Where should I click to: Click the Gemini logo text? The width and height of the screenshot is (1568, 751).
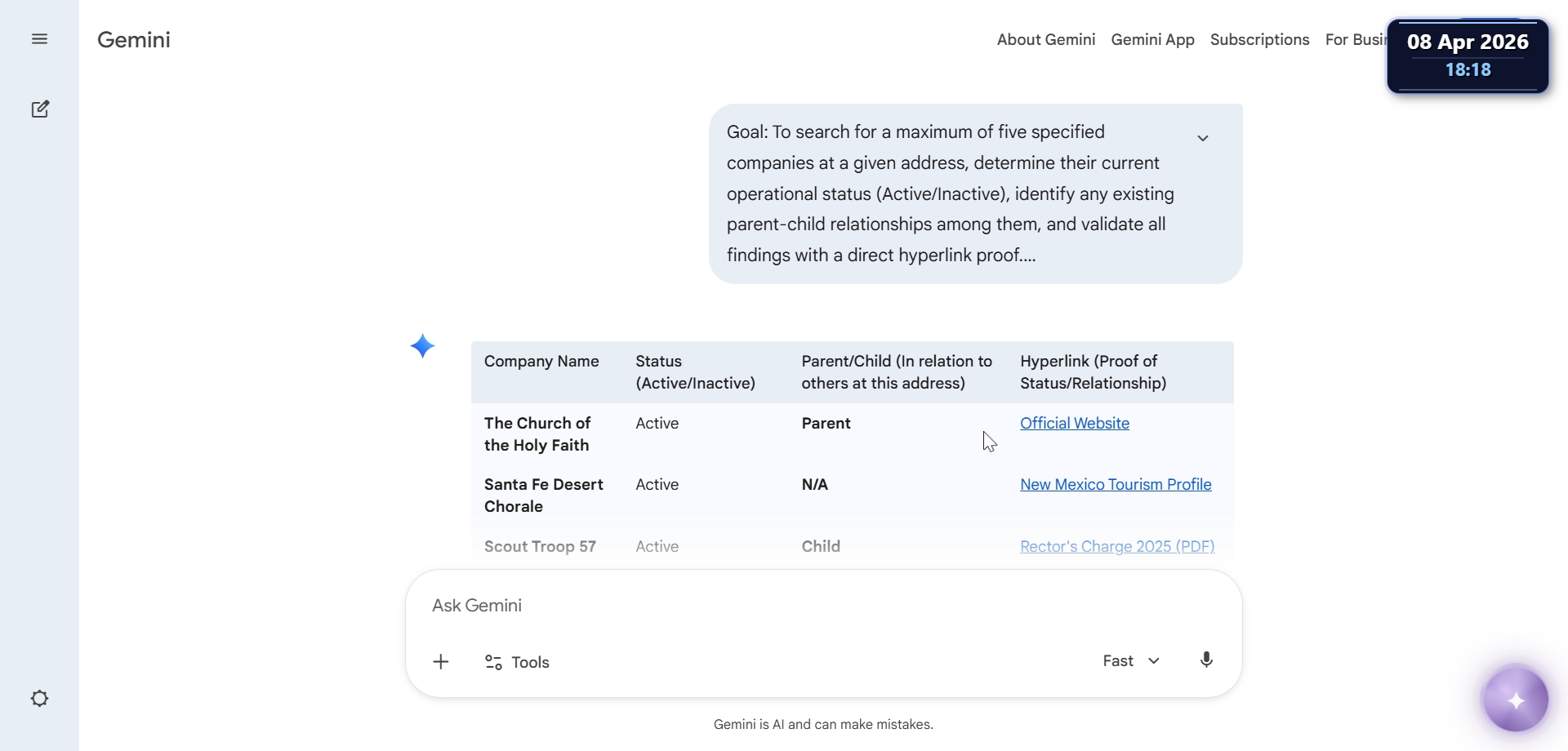[x=134, y=40]
